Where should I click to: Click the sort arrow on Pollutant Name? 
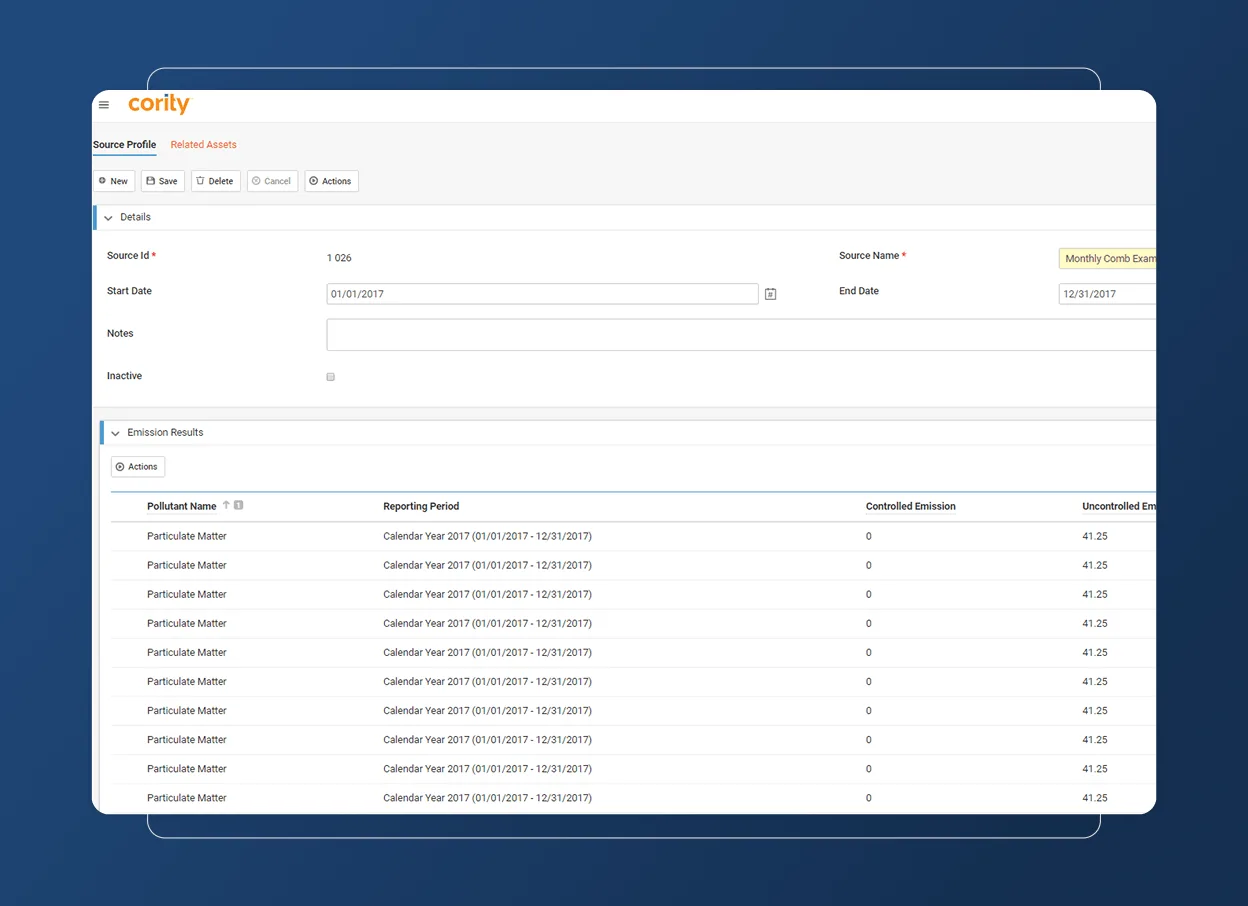[224, 505]
